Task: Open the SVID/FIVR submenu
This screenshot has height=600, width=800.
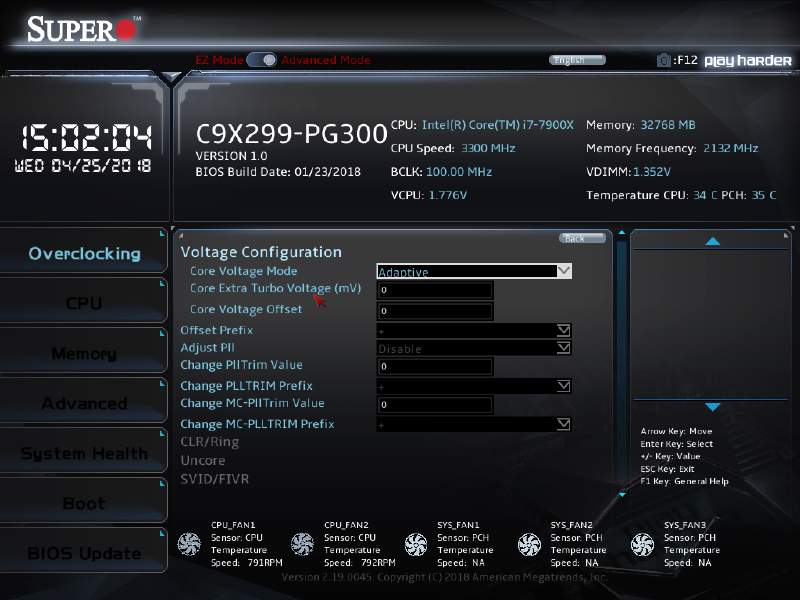Action: tap(215, 479)
